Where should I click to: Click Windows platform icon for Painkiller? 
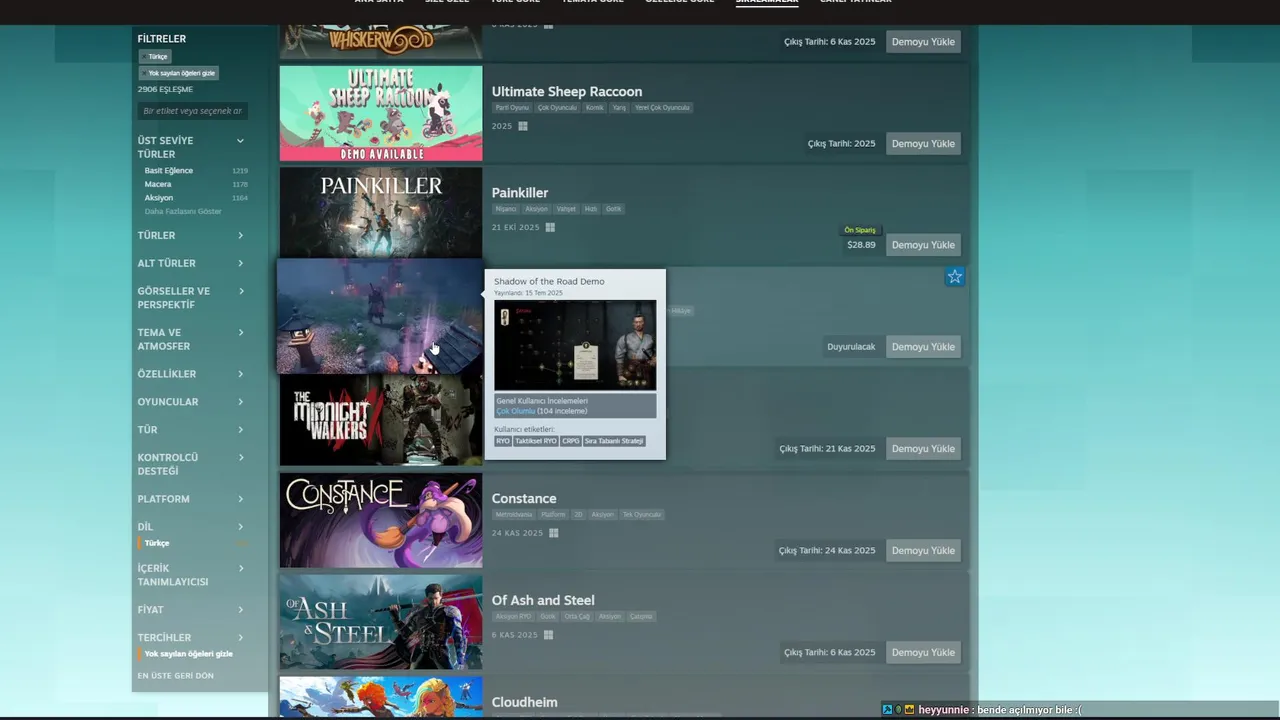(x=550, y=228)
